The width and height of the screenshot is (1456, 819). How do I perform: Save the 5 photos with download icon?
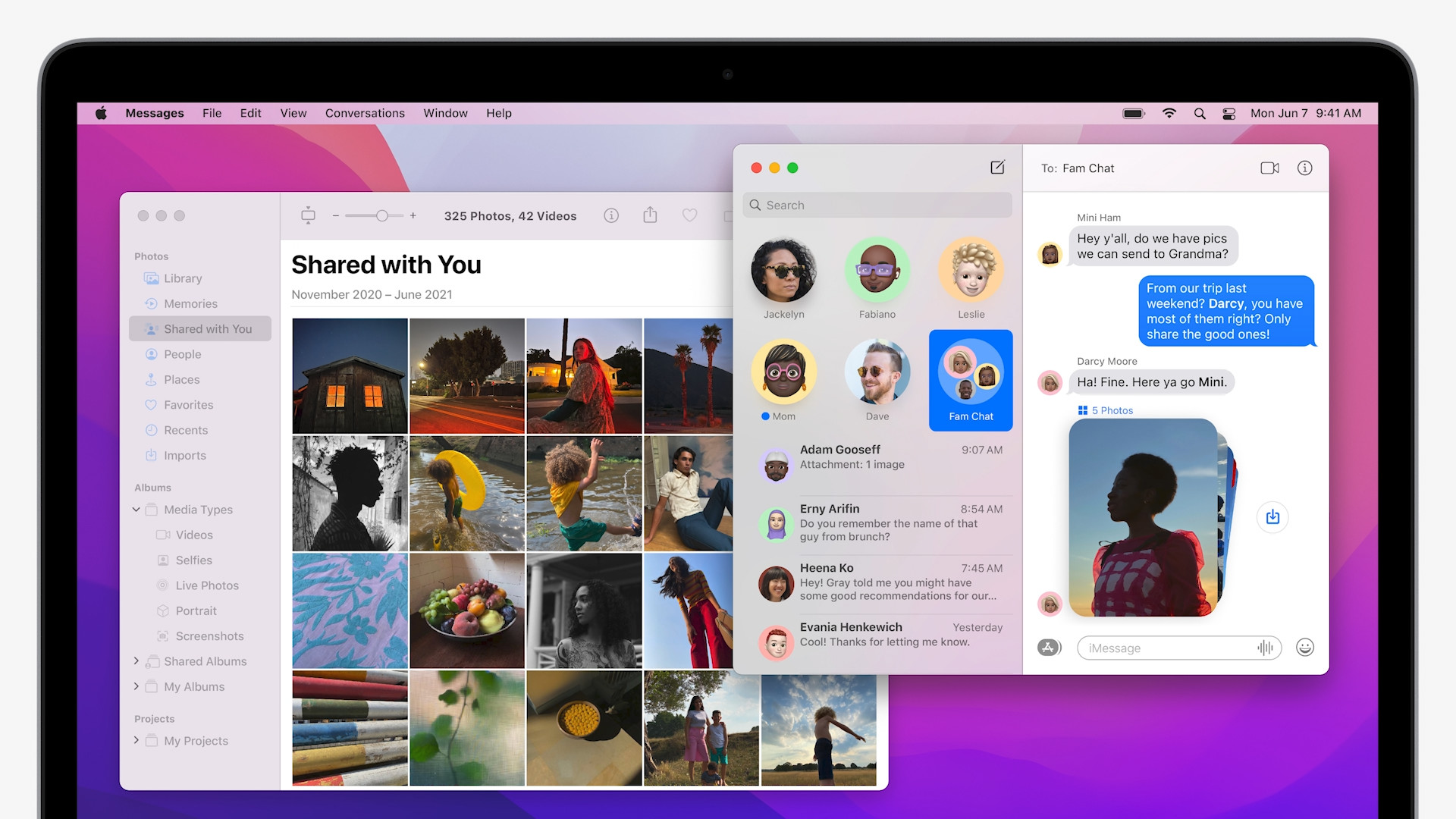1272,517
